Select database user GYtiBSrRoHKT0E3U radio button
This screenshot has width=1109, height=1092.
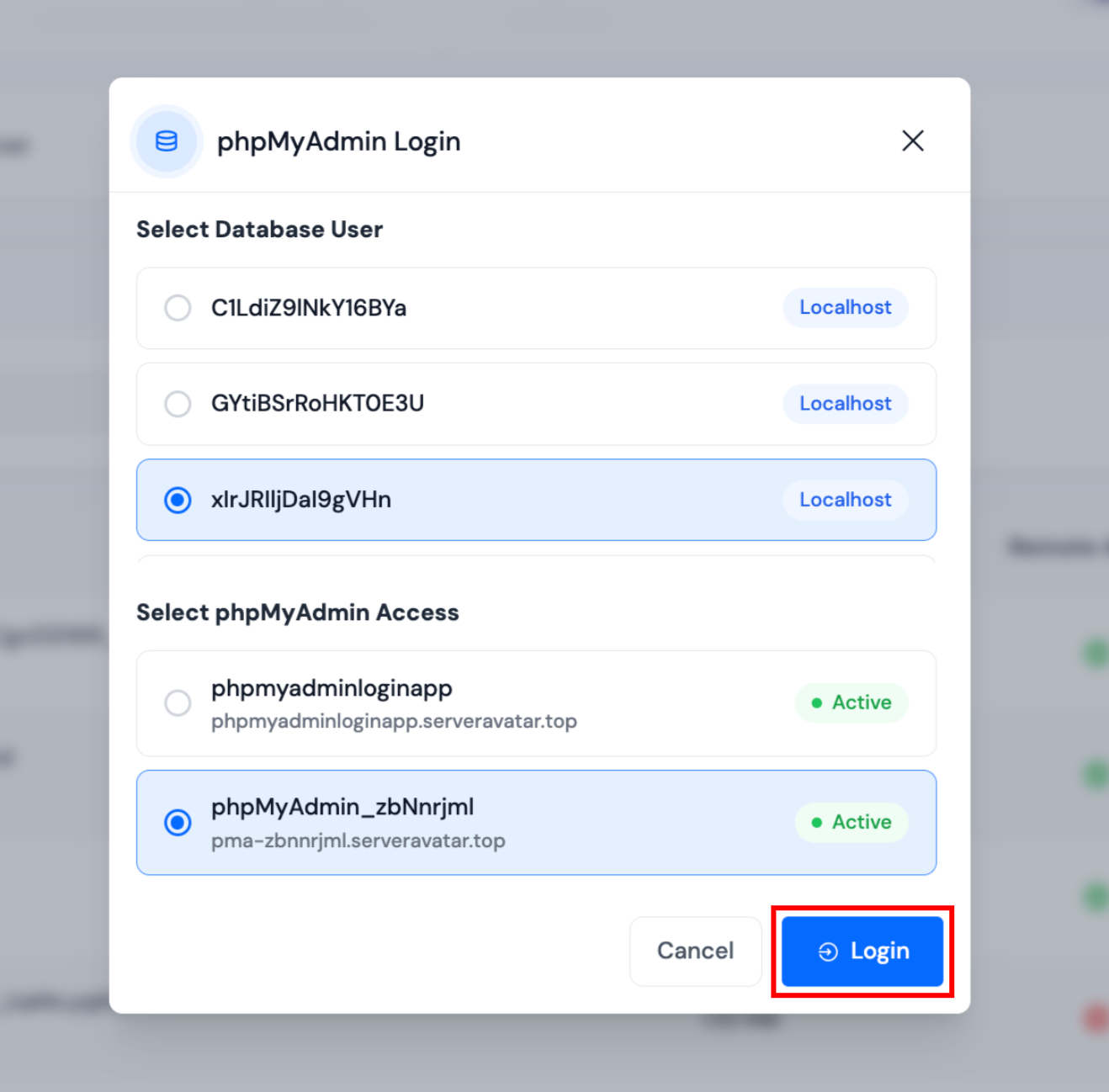178,404
